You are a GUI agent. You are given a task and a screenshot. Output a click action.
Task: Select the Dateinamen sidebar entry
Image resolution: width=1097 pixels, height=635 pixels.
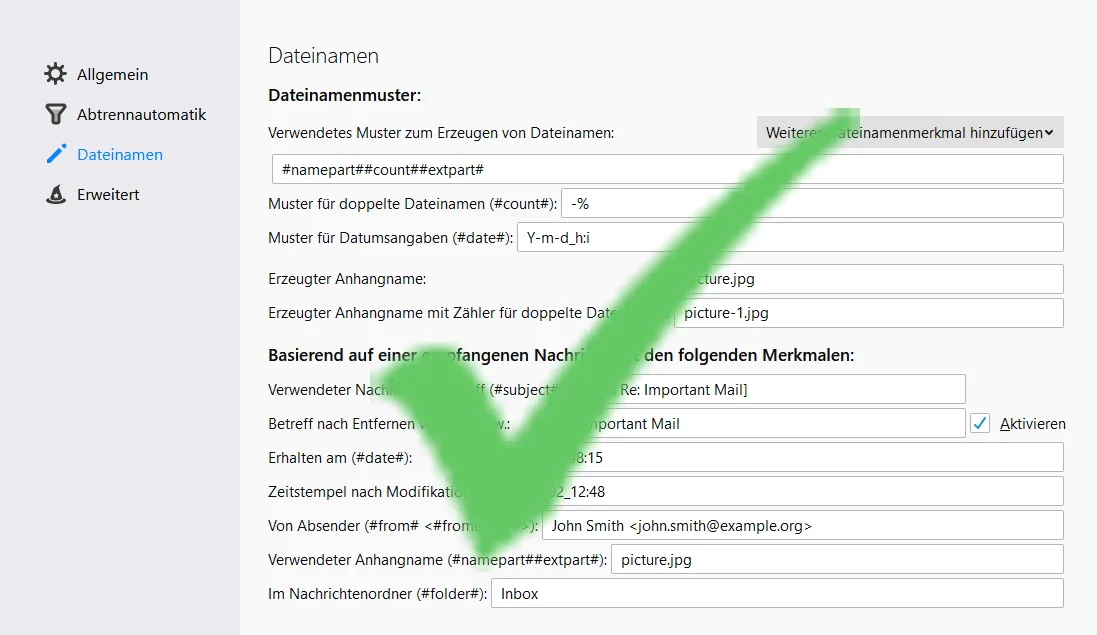(120, 154)
